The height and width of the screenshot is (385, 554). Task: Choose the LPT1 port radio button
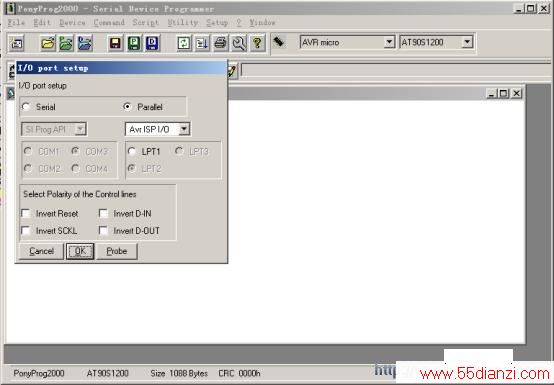[132, 152]
